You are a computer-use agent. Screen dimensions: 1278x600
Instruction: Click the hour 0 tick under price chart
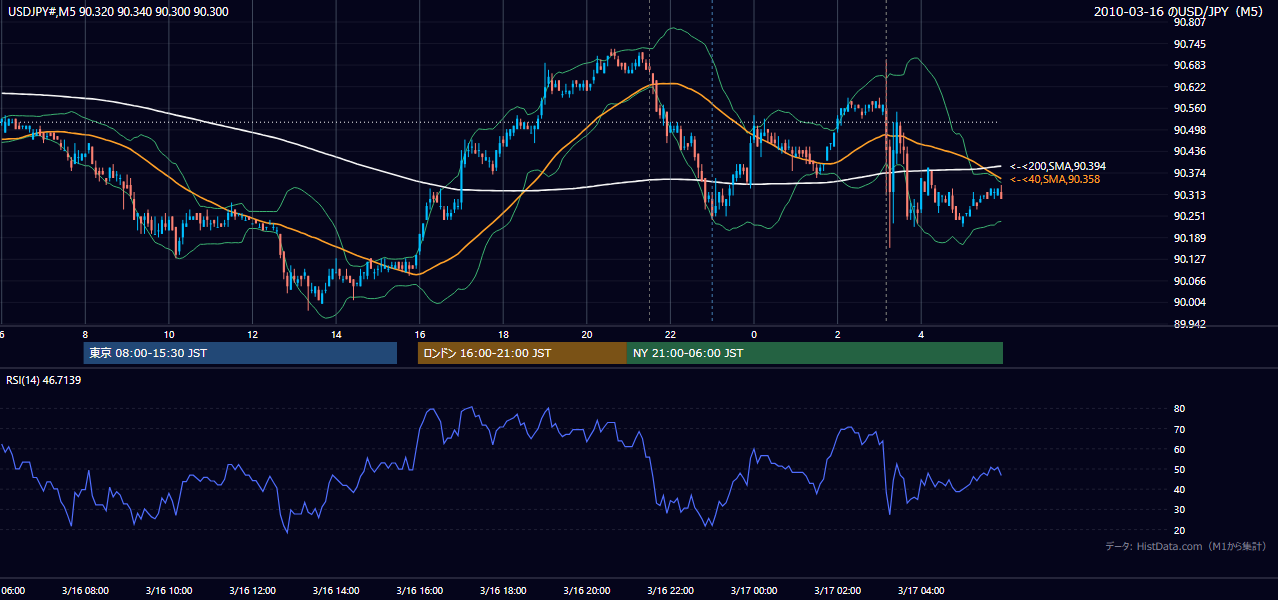coord(754,335)
